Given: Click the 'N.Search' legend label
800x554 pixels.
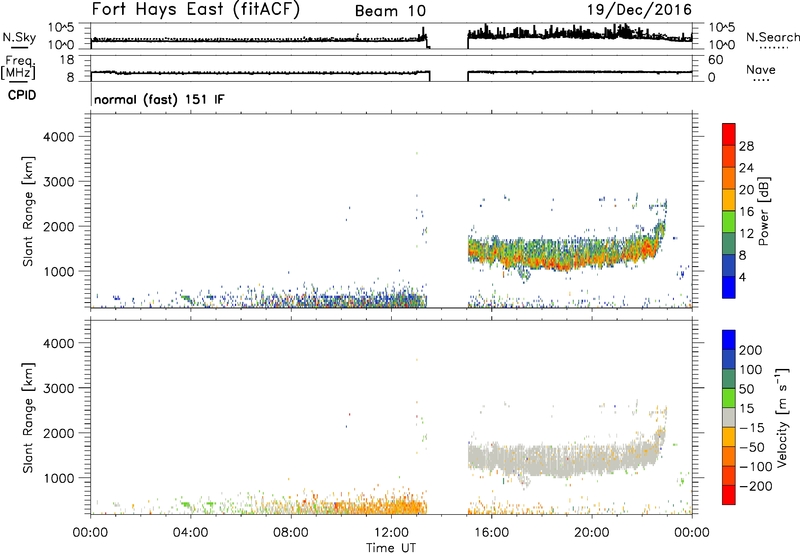Looking at the screenshot, I should coord(772,37).
